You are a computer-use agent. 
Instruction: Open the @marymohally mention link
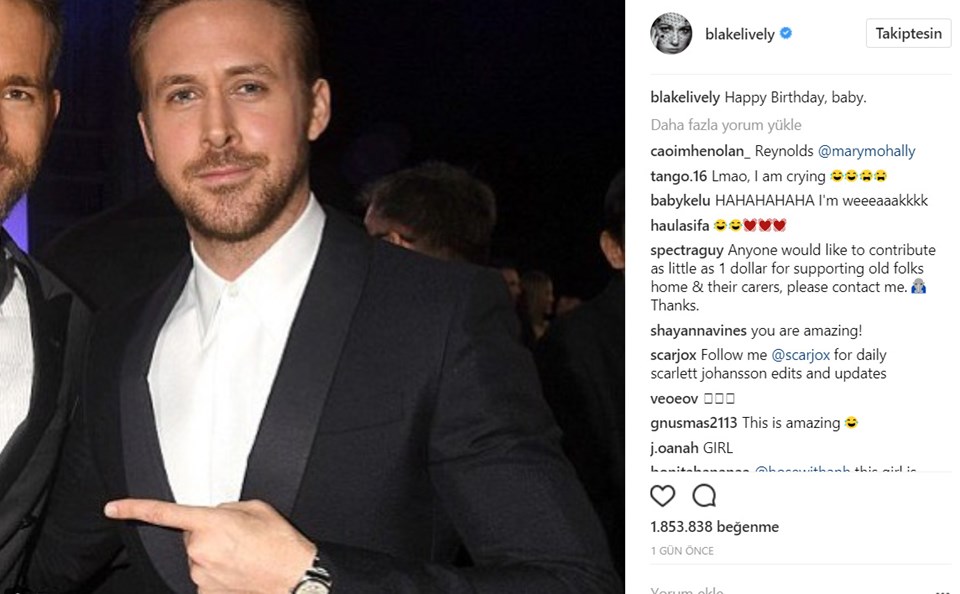pos(866,151)
